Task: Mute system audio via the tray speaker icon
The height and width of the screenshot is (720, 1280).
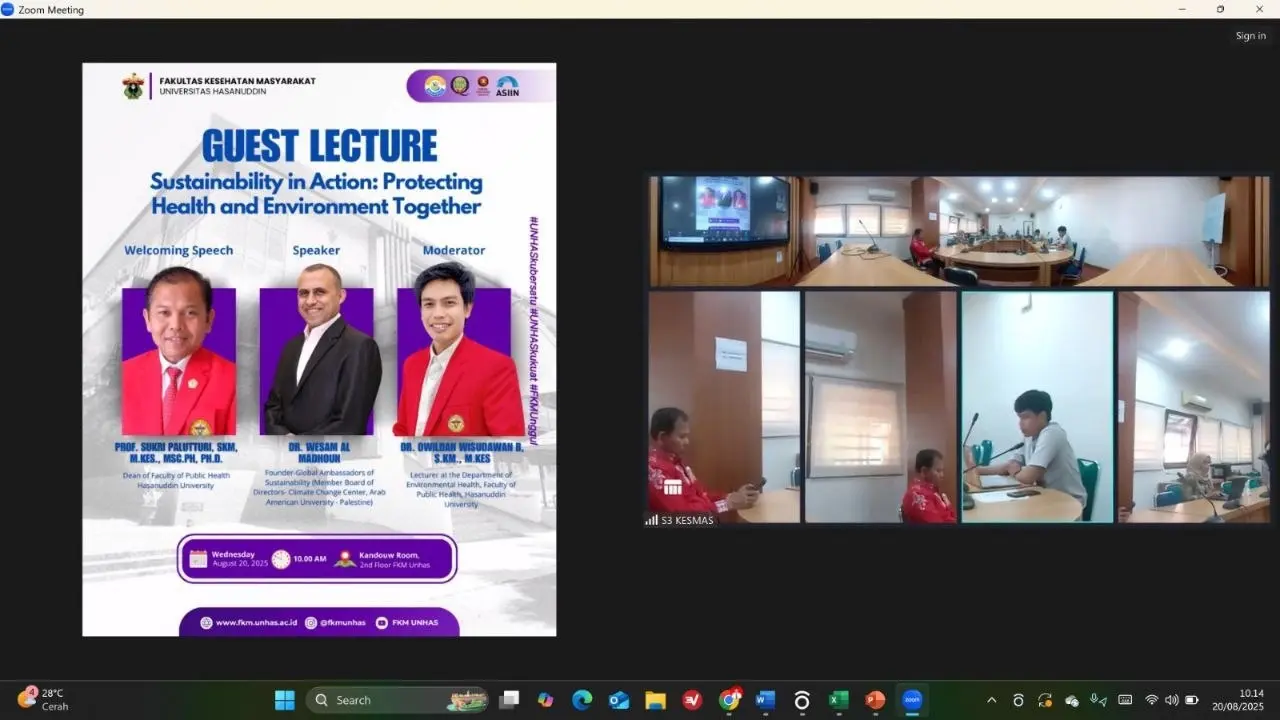Action: 1171,700
